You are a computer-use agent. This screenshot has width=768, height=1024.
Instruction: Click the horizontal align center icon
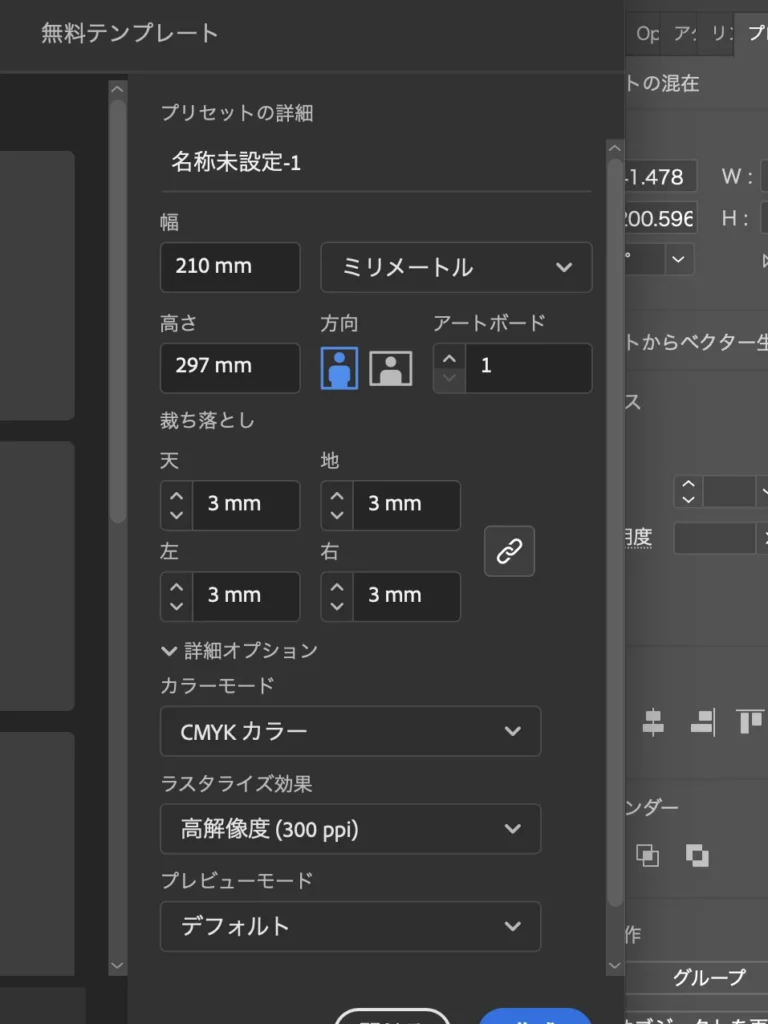pyautogui.click(x=653, y=722)
